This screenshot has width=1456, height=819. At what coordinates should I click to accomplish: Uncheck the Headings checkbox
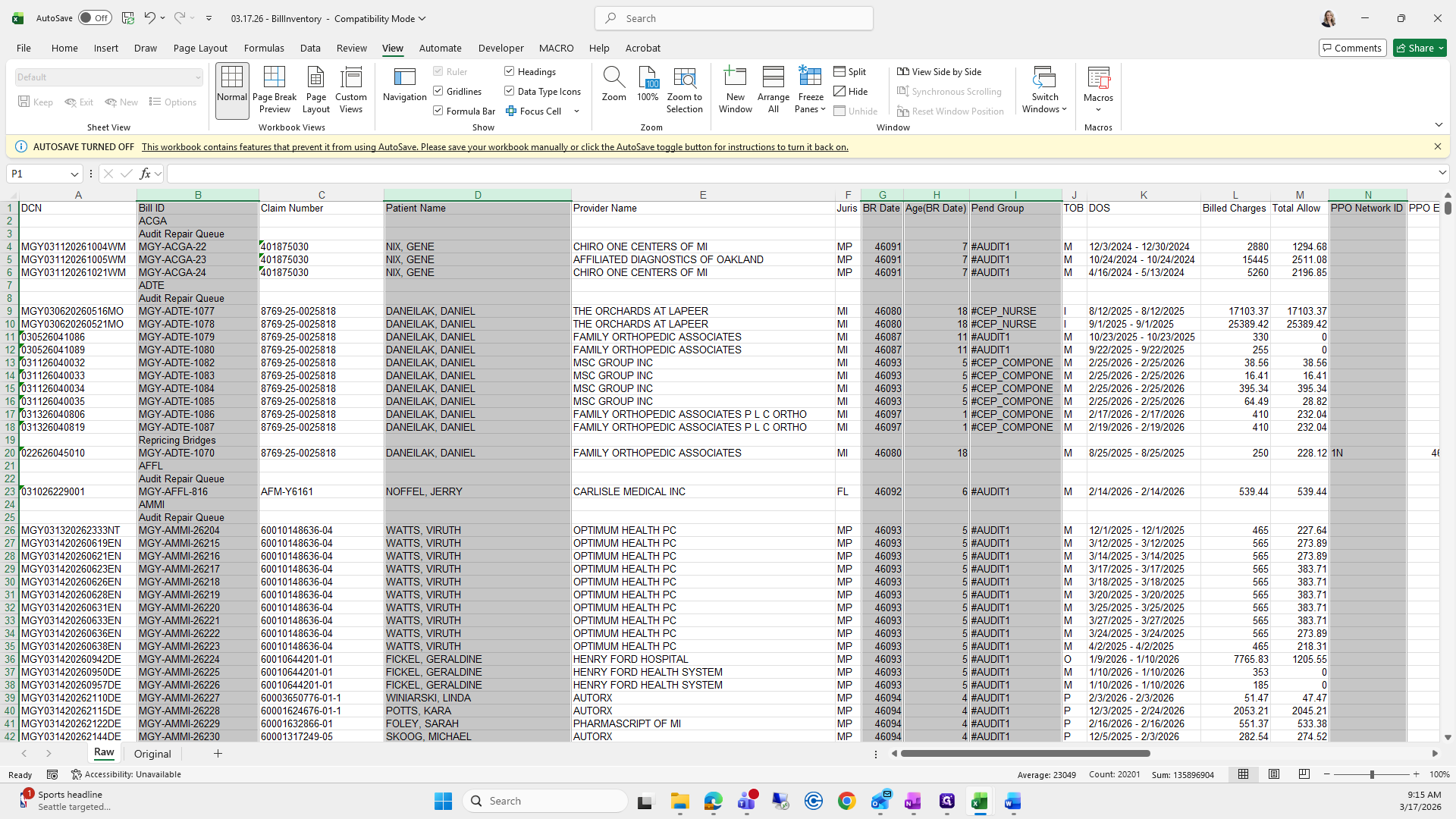pyautogui.click(x=510, y=71)
